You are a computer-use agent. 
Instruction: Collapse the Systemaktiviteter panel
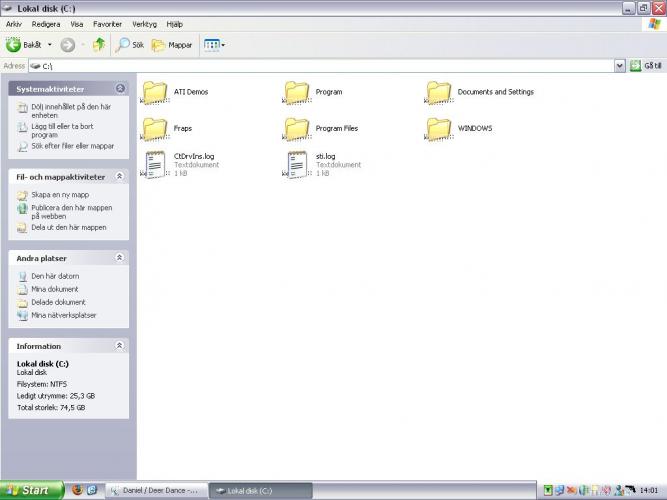click(x=120, y=89)
